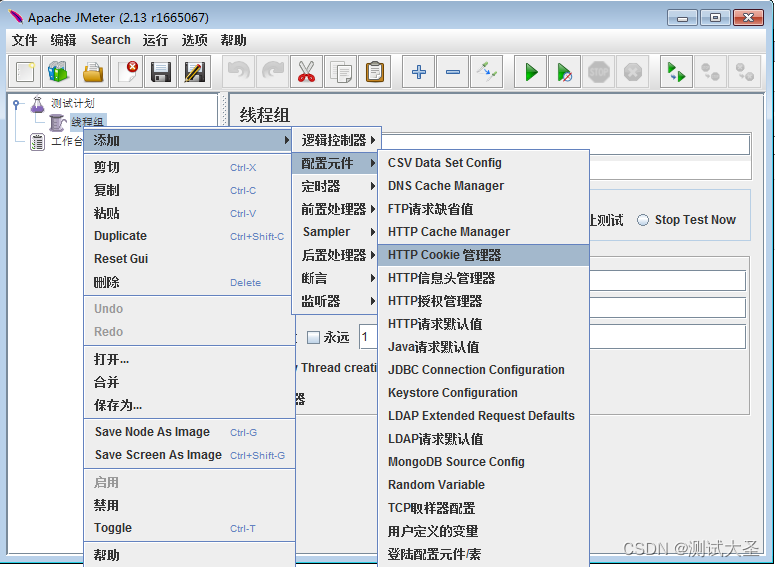
Task: Click the loop count field showing 1
Action: [x=368, y=338]
